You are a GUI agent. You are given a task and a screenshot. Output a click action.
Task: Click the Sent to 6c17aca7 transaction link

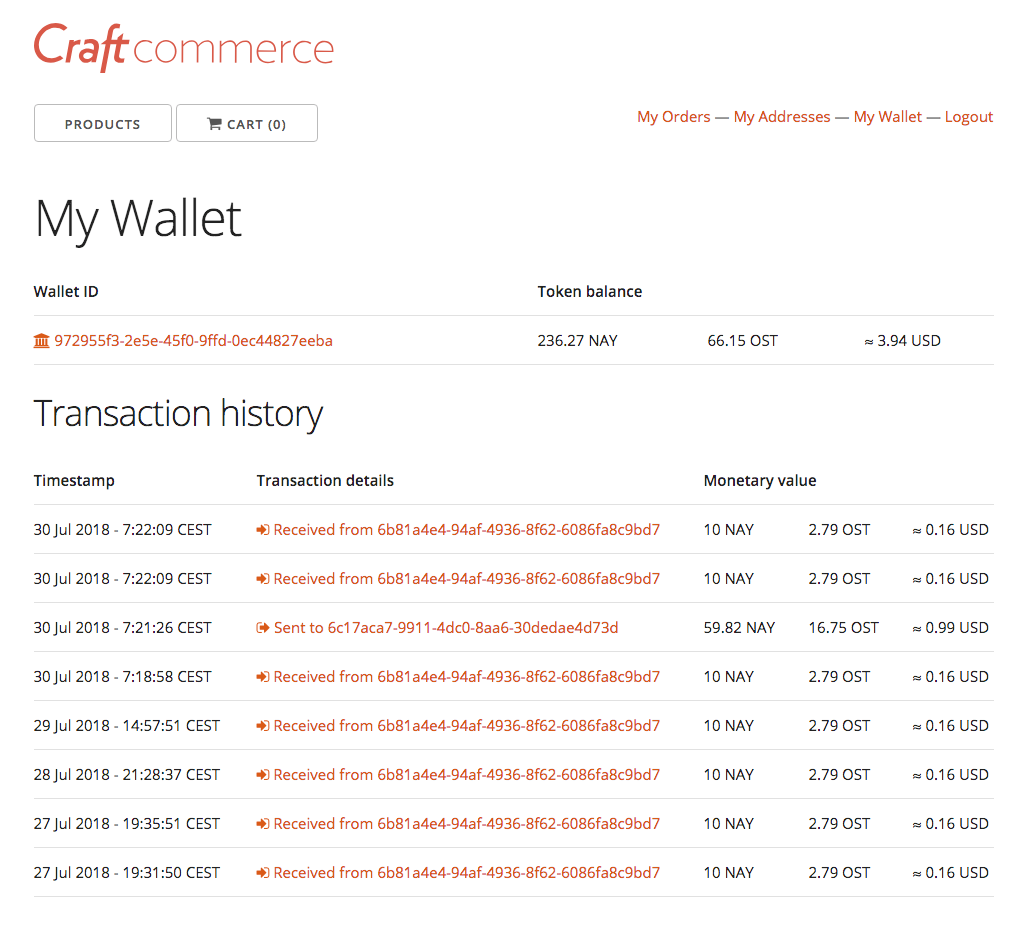point(446,628)
